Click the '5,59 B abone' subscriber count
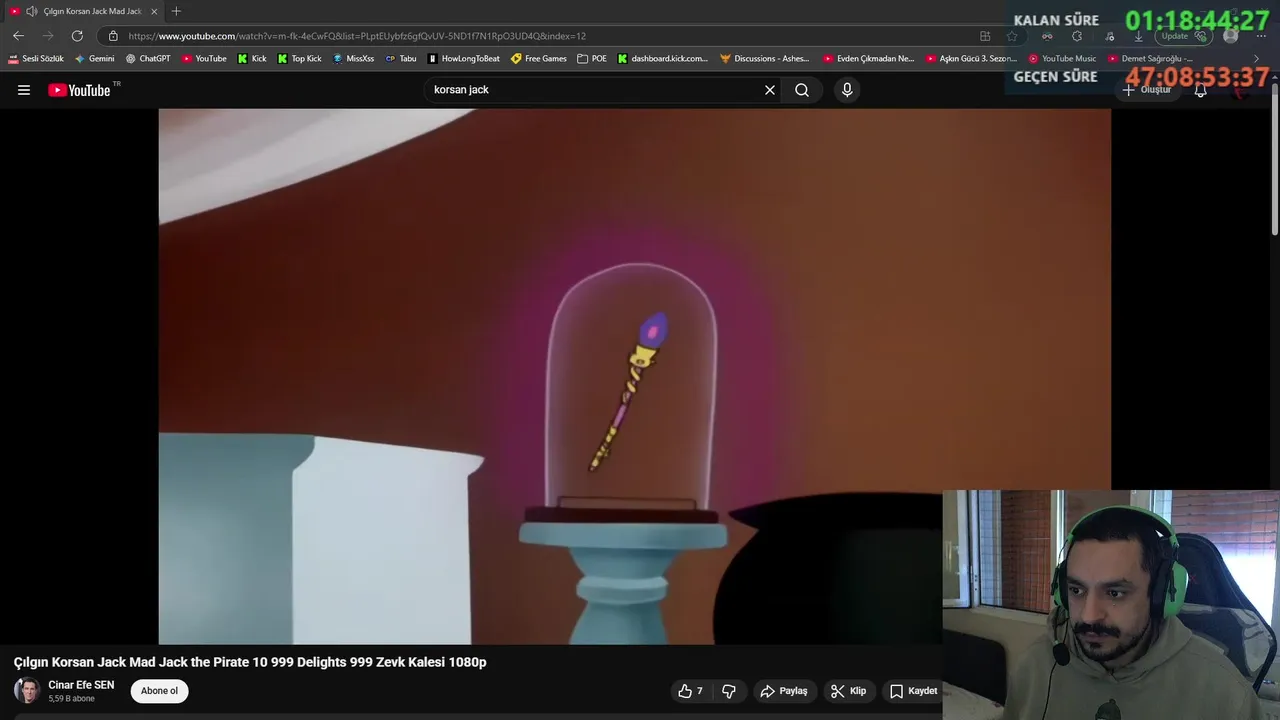Viewport: 1280px width, 720px height. click(72, 699)
